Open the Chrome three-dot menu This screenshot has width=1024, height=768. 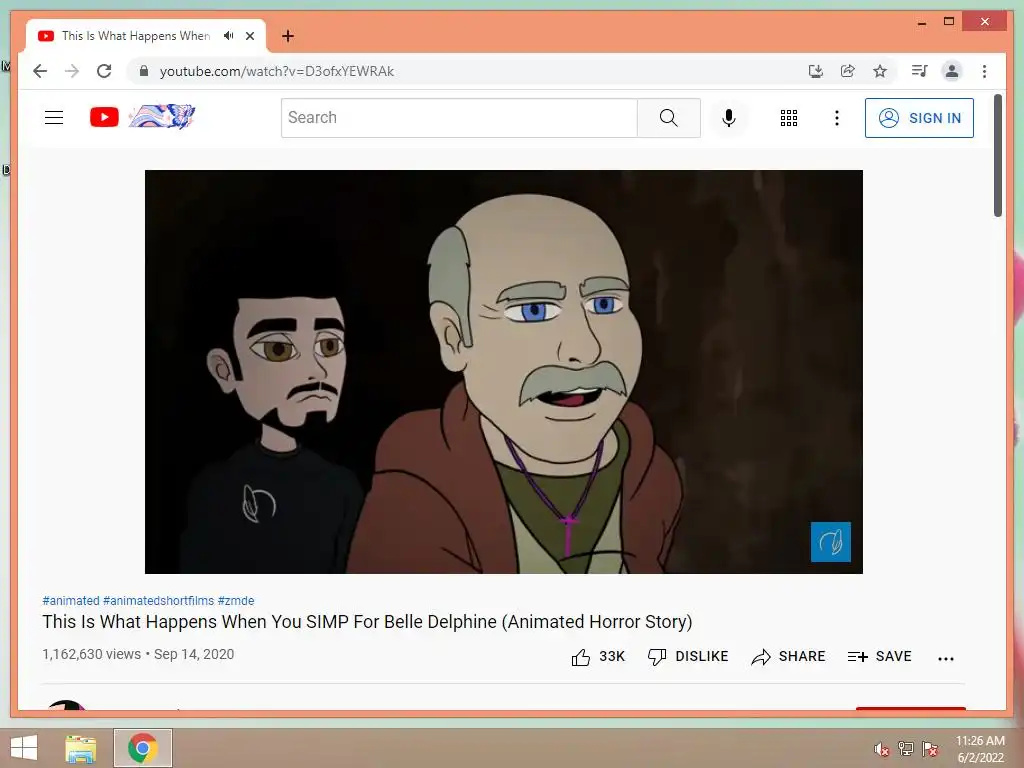(x=984, y=71)
